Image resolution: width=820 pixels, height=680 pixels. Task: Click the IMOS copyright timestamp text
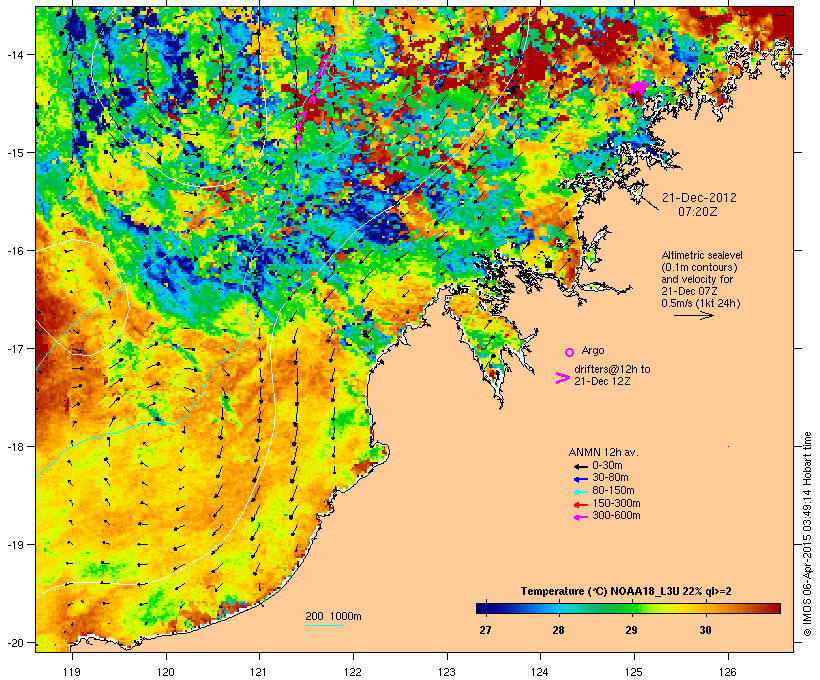(807, 534)
